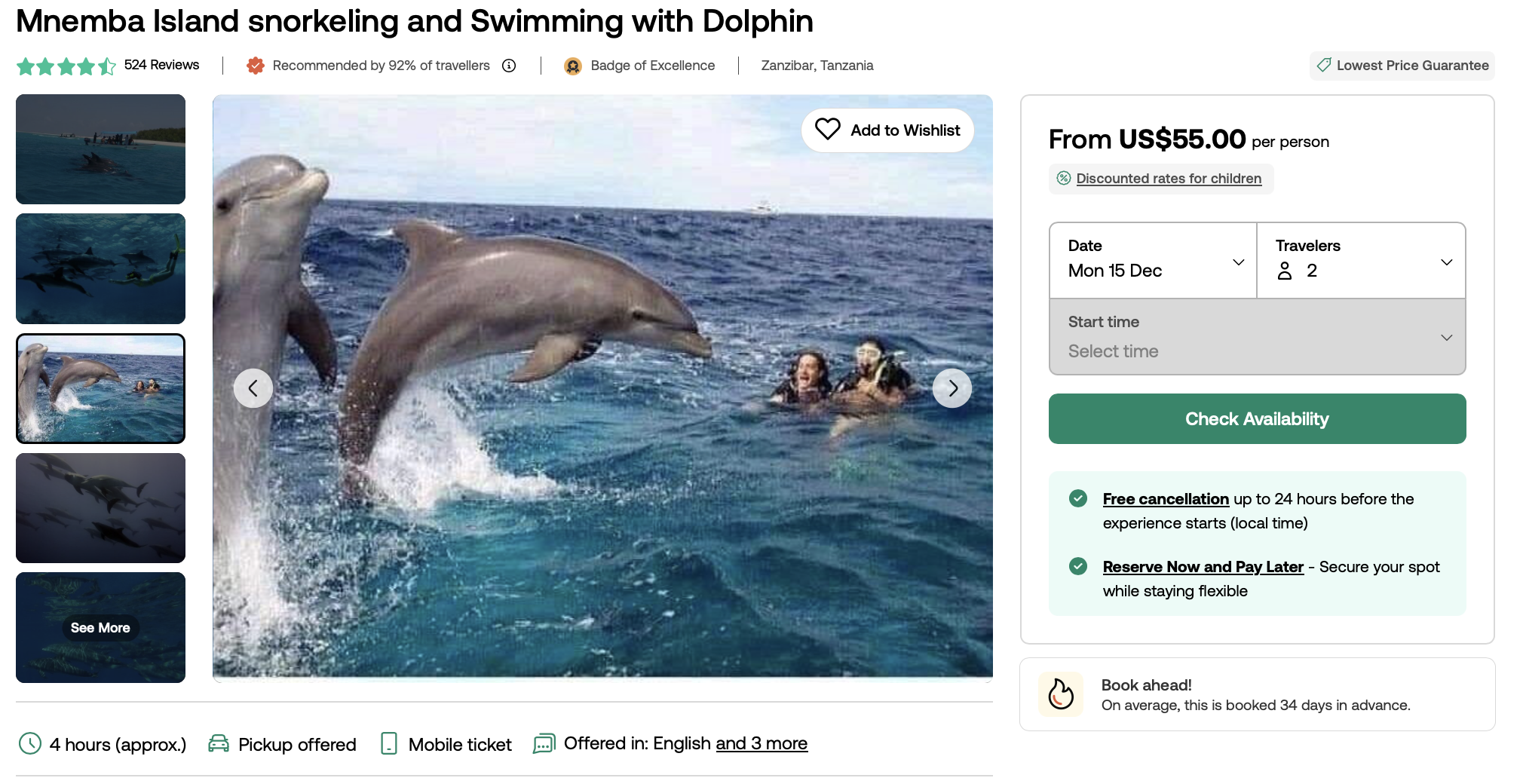Open See More photos thumbnail
Screen dimensions: 1523x784
pyautogui.click(x=100, y=627)
